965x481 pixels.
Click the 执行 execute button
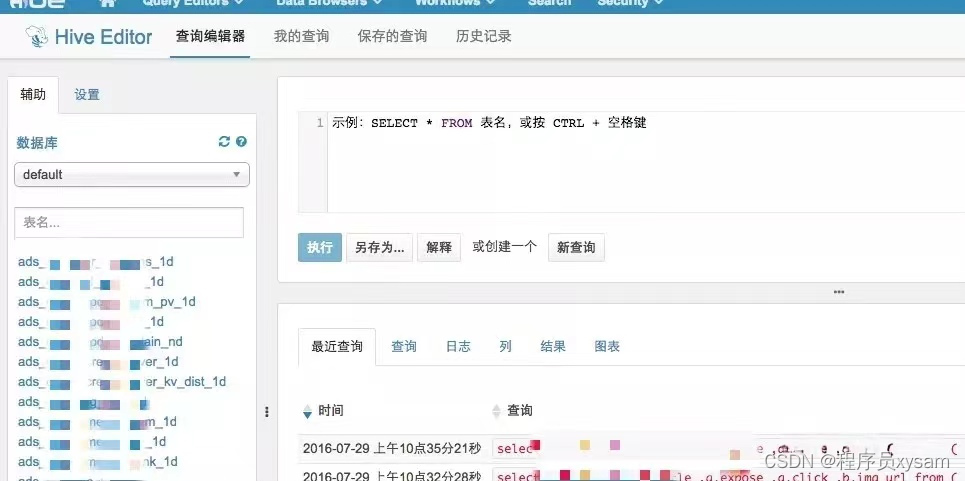tap(320, 247)
